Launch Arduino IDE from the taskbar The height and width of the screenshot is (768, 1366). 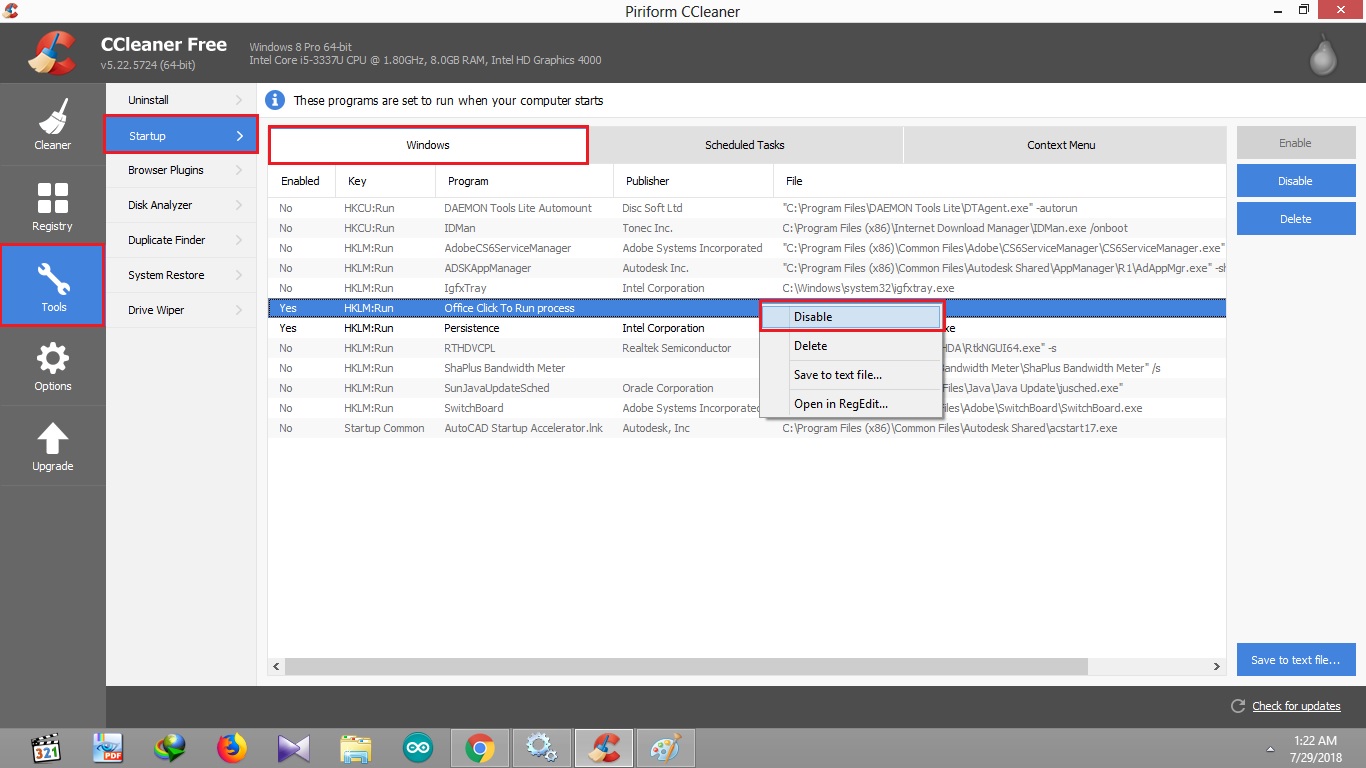click(418, 747)
